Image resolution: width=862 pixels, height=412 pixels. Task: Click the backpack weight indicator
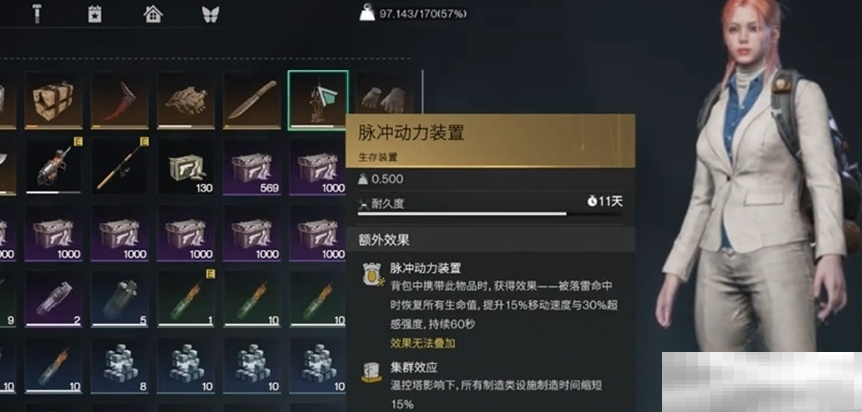413,13
